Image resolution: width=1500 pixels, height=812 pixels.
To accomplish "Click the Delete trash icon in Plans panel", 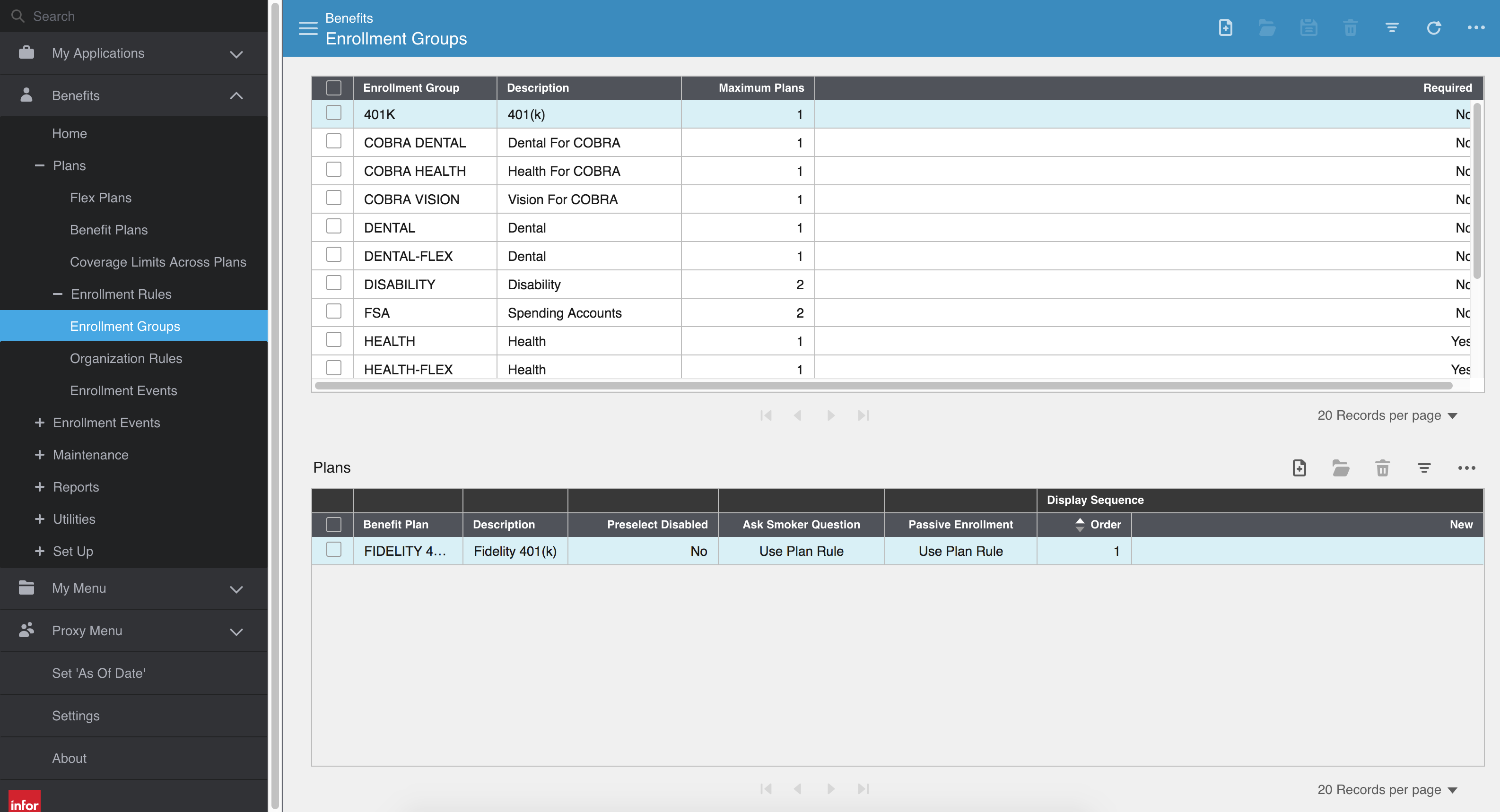I will [x=1382, y=467].
